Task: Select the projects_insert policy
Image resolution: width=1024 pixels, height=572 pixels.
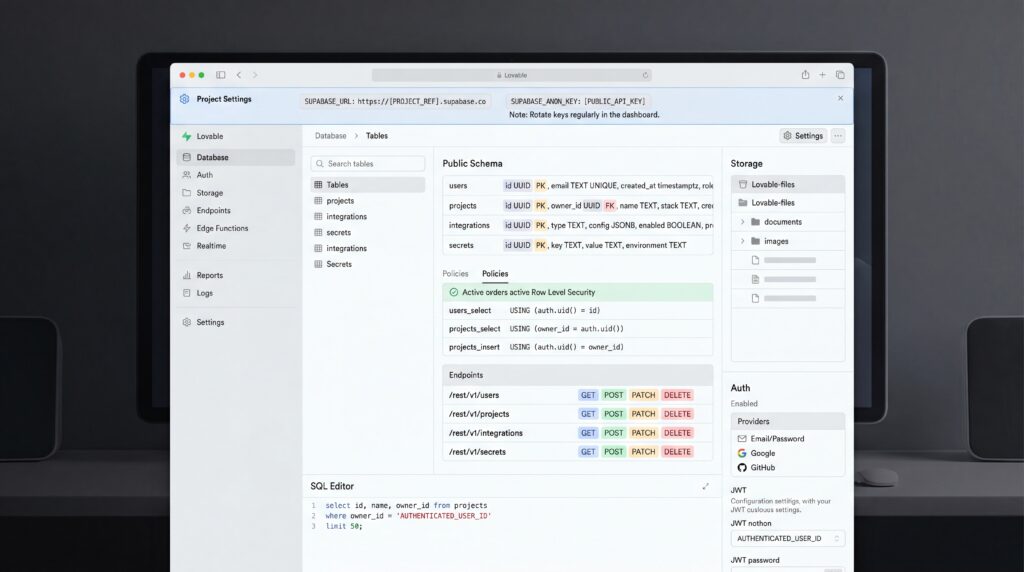Action: [x=578, y=347]
